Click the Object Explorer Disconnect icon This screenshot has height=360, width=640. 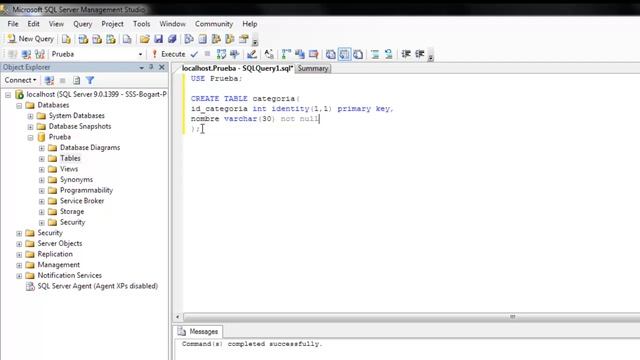click(49, 80)
